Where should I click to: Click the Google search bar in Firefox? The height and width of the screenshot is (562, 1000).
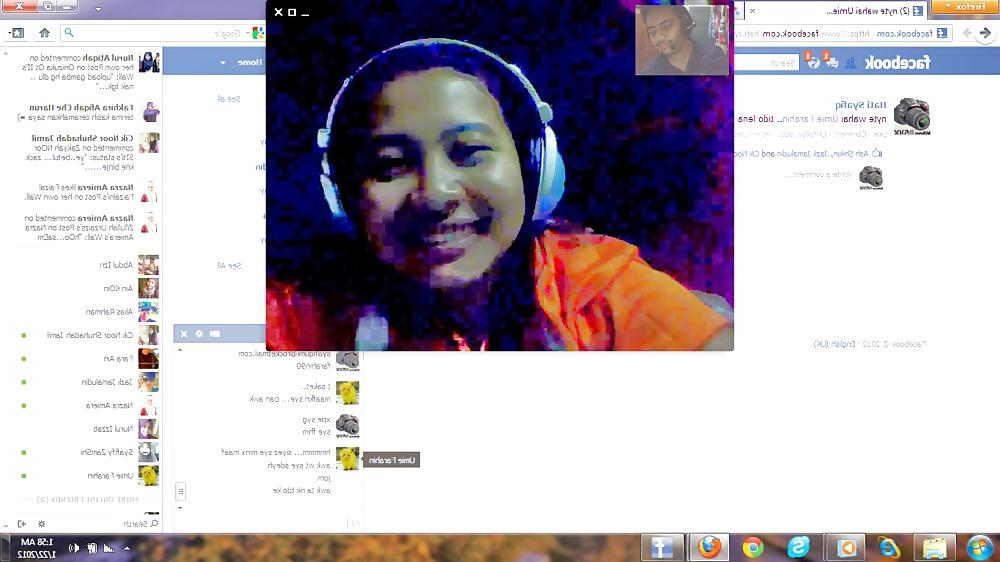pos(163,33)
